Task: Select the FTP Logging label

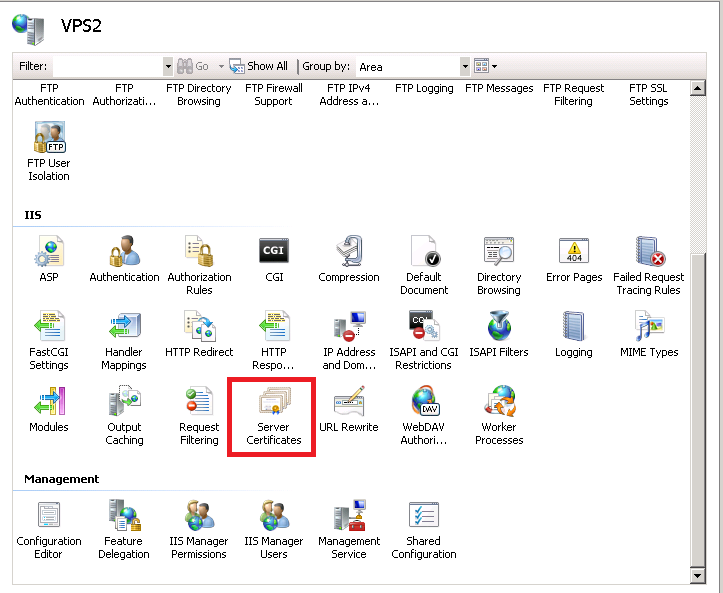Action: [424, 89]
